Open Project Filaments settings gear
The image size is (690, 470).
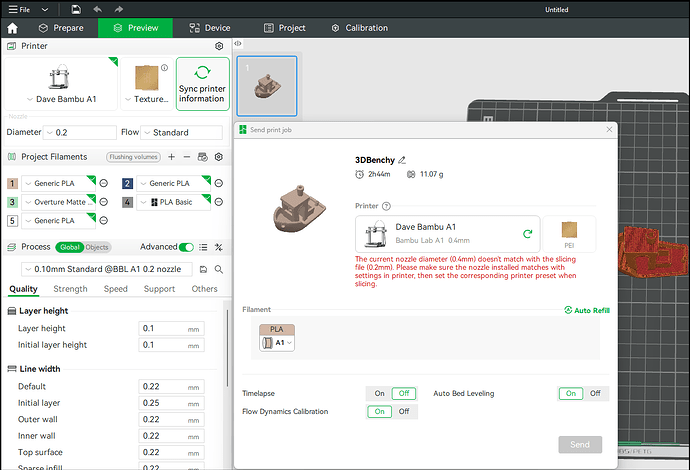click(x=219, y=157)
